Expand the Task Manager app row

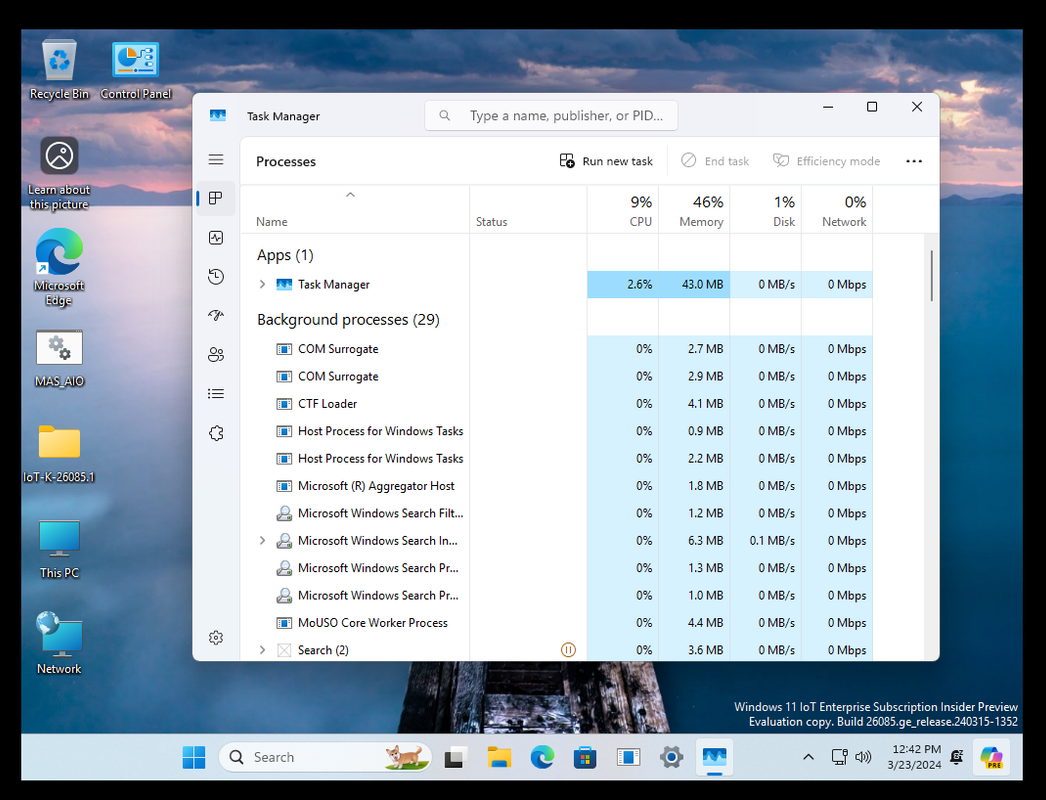pyautogui.click(x=262, y=284)
